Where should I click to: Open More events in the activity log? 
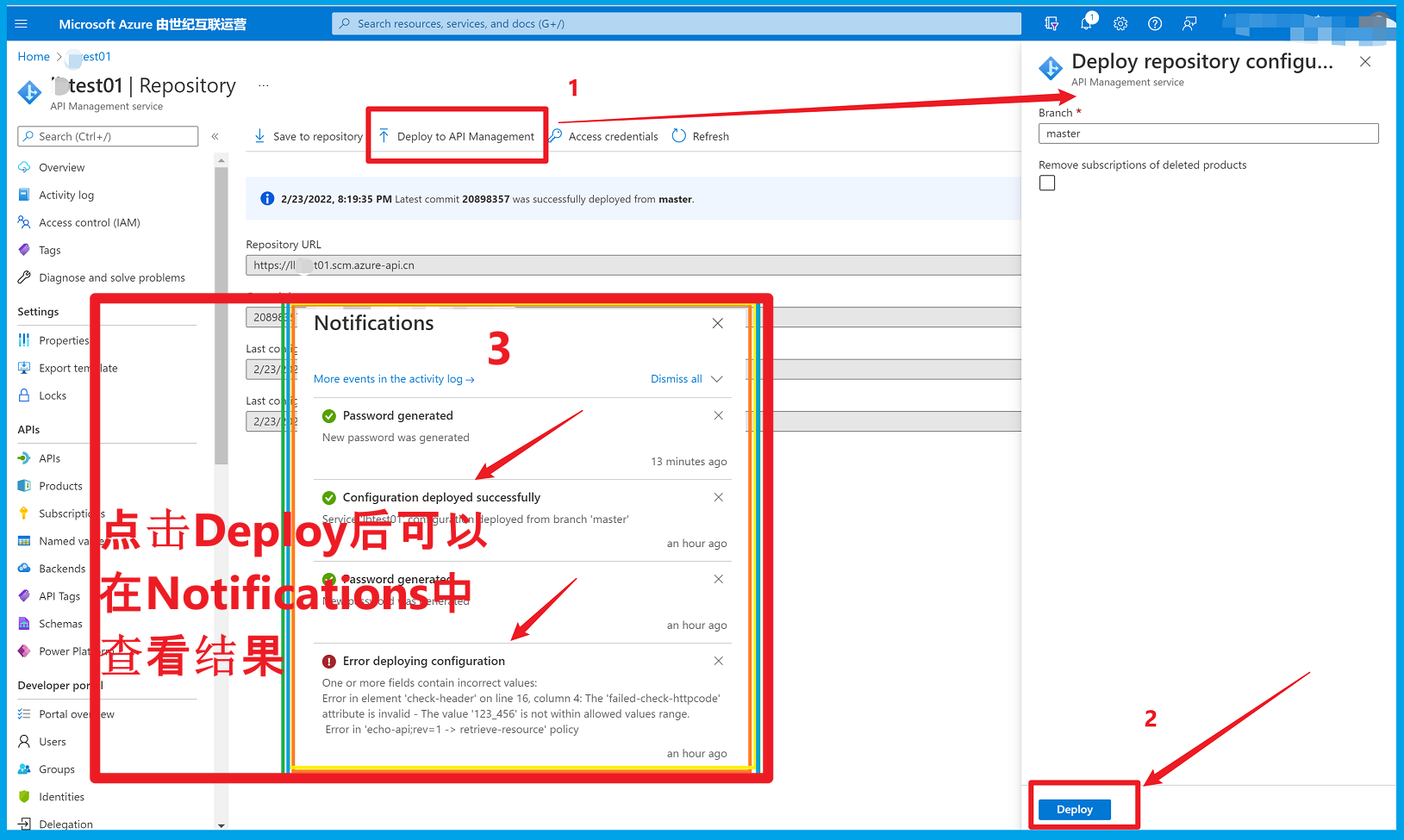(394, 379)
